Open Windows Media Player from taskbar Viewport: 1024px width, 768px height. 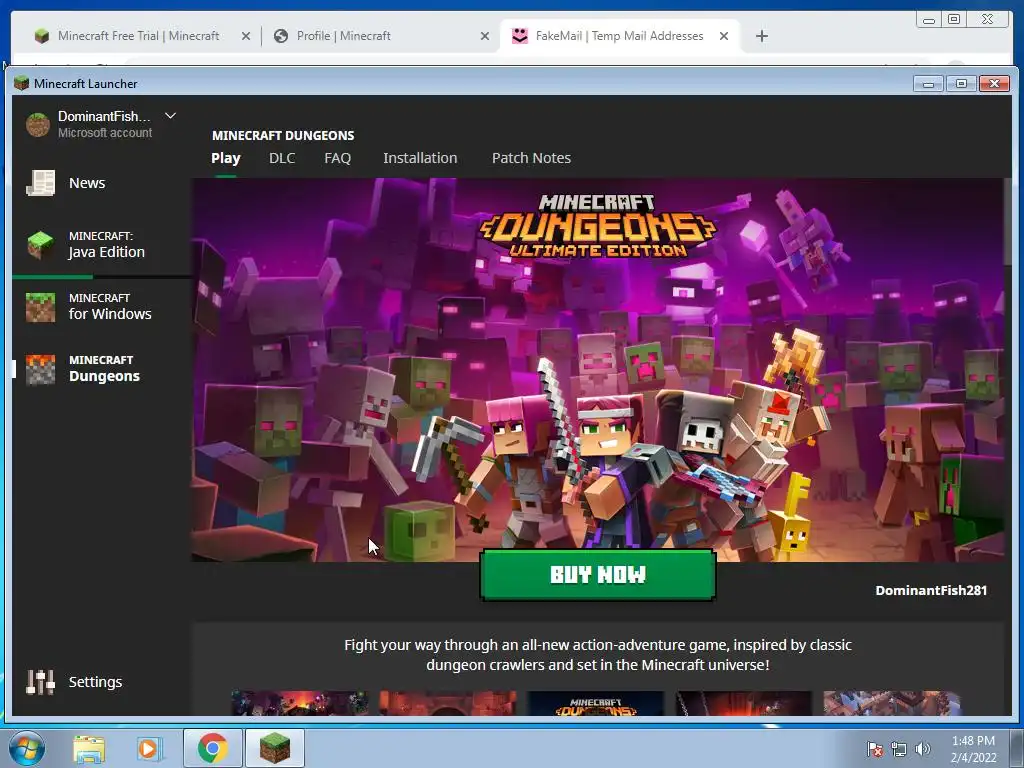[x=149, y=748]
